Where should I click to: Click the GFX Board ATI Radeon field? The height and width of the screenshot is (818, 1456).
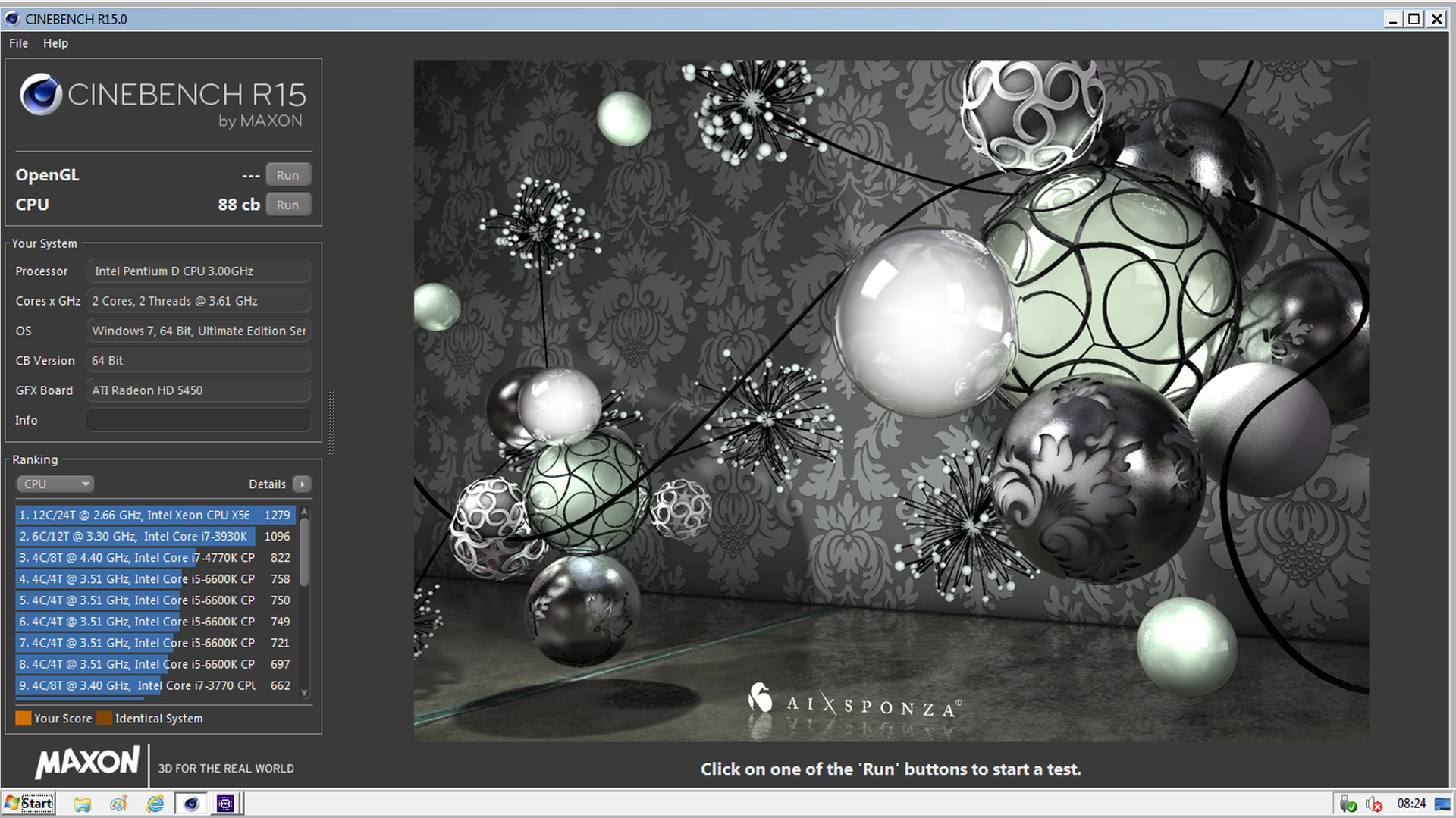(199, 390)
